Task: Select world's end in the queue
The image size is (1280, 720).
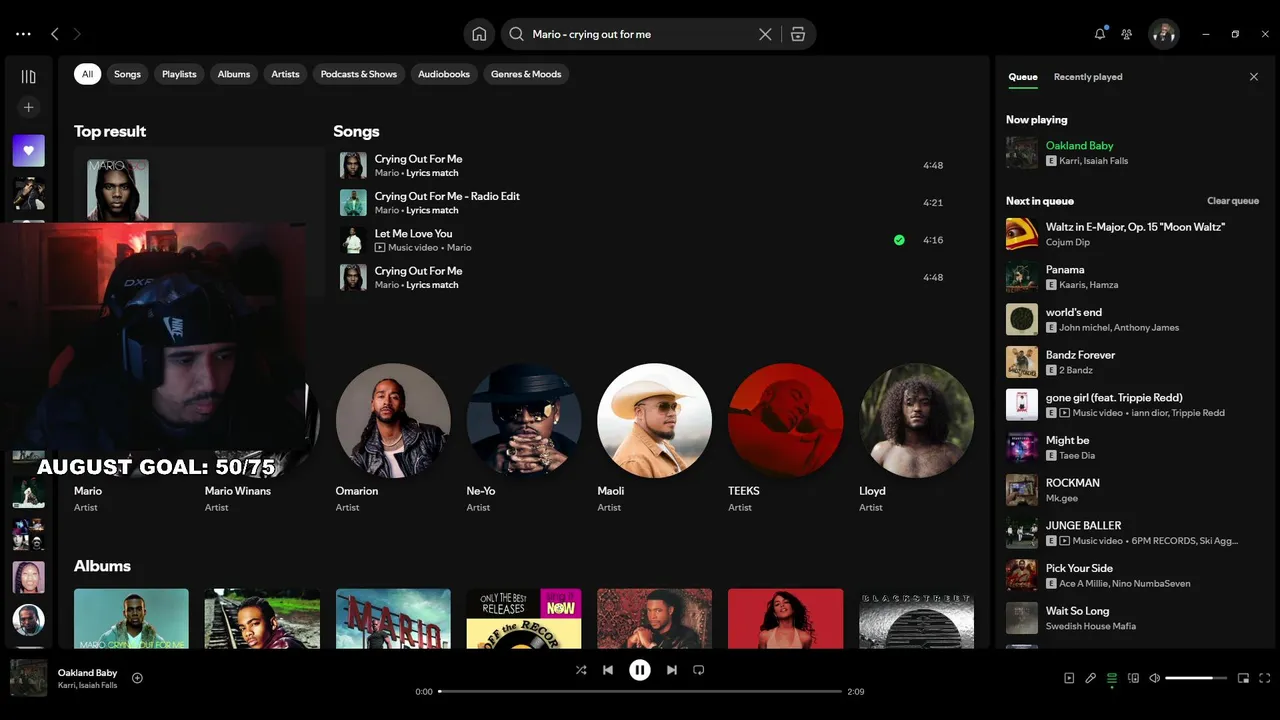Action: point(1133,319)
